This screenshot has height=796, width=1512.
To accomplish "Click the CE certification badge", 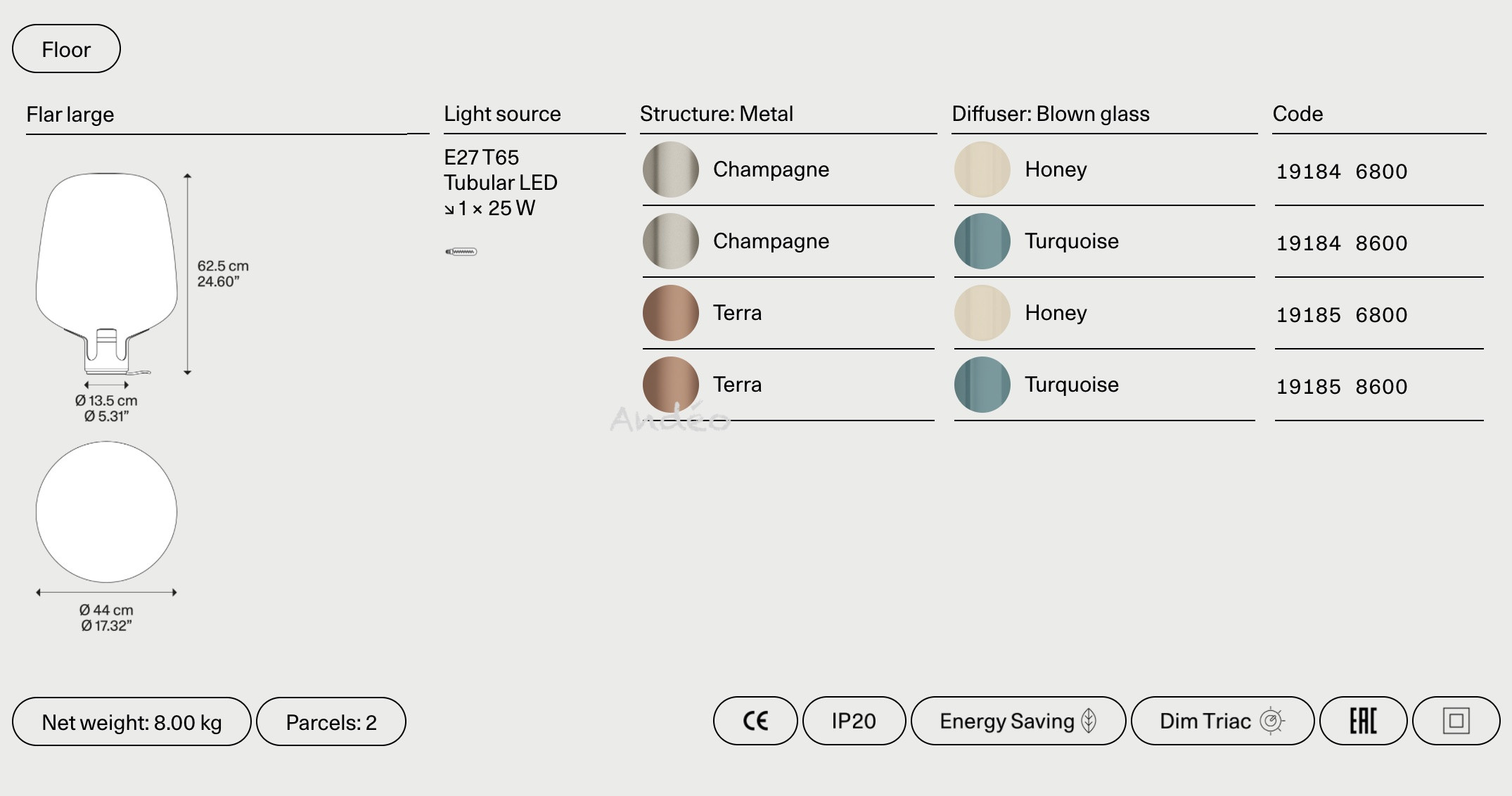I will [755, 721].
